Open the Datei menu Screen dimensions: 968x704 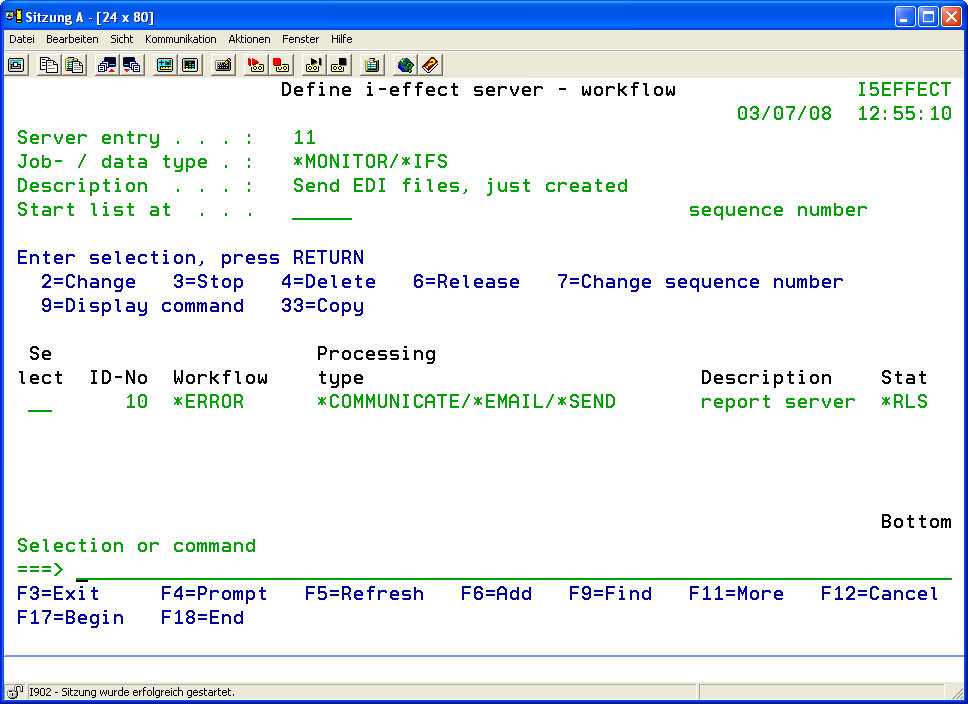[x=22, y=39]
